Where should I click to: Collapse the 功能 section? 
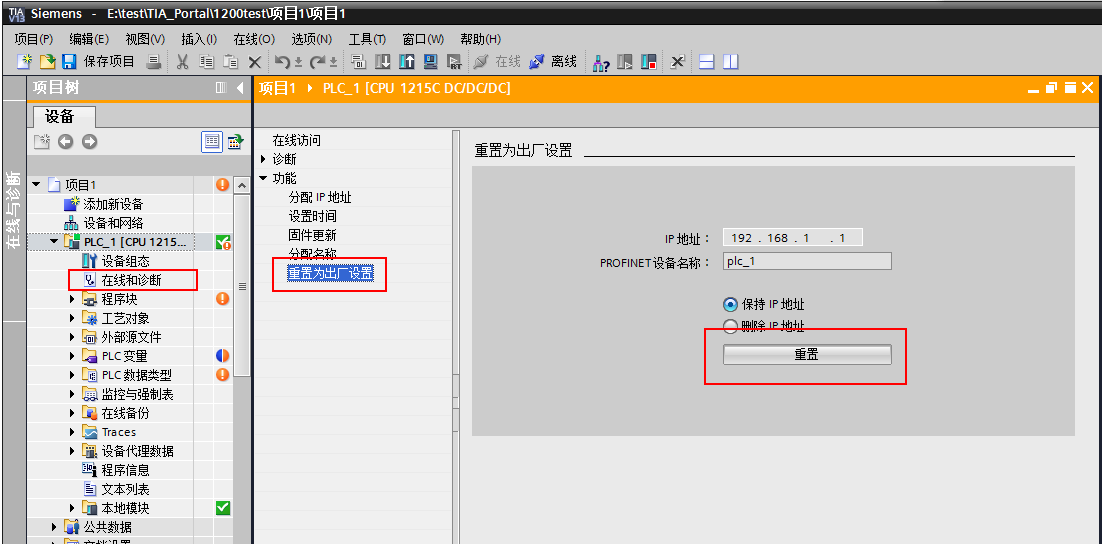click(x=264, y=179)
